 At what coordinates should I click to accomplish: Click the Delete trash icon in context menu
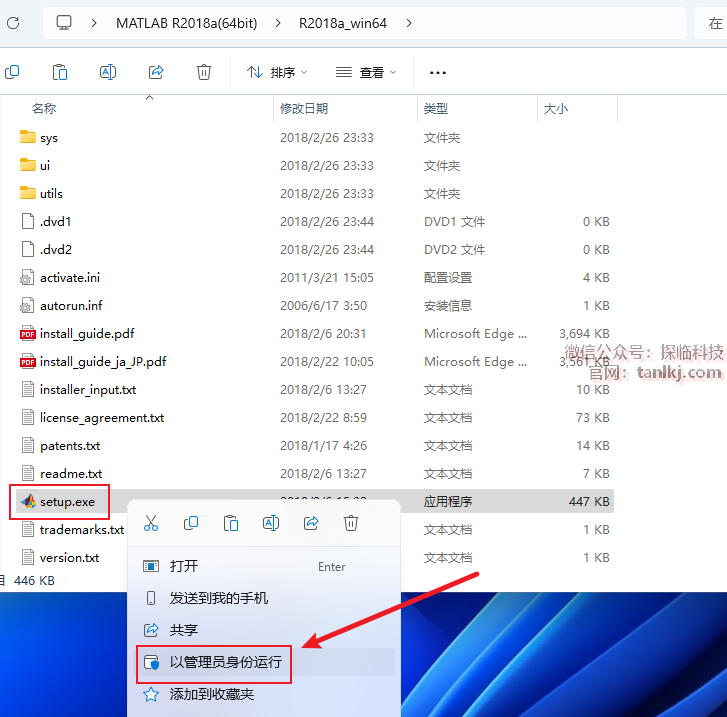click(x=351, y=523)
